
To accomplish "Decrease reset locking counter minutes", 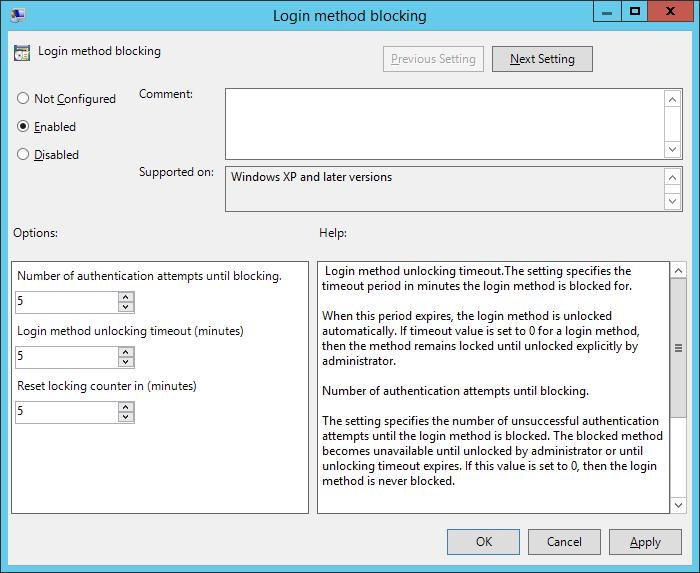I will point(125,417).
